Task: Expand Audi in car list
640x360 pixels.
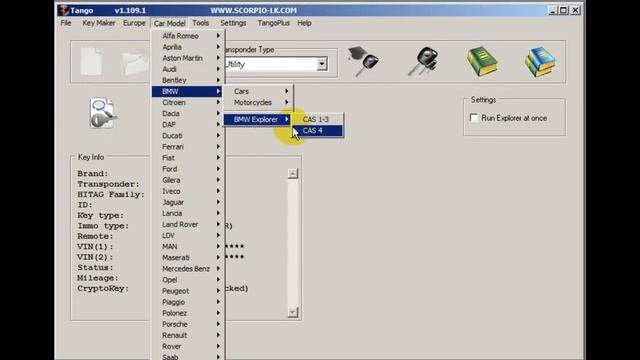Action: tap(188, 69)
